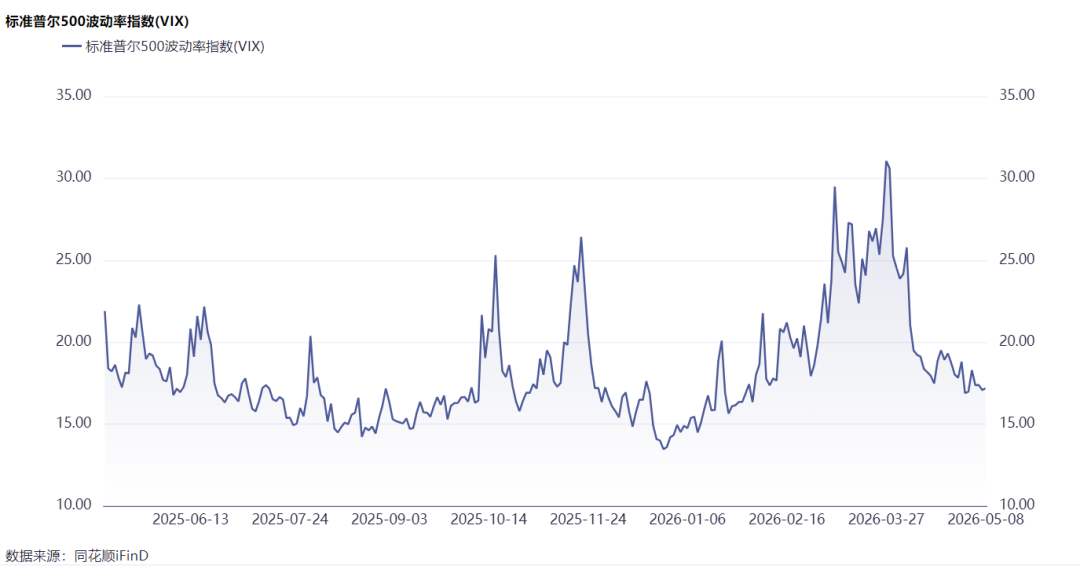The height and width of the screenshot is (566, 1080).
Task: Click the left axis 10.00 label
Action: point(74,505)
